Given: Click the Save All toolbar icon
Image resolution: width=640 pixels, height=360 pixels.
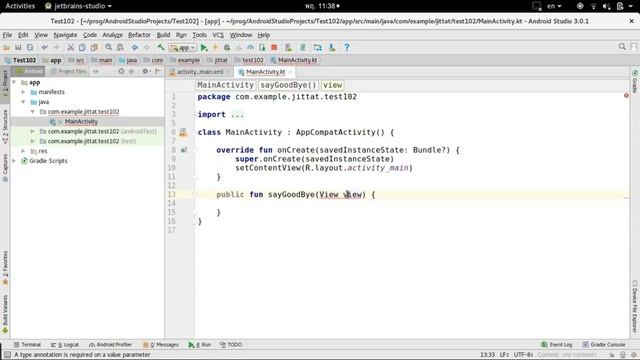Looking at the screenshot, I should coord(18,48).
